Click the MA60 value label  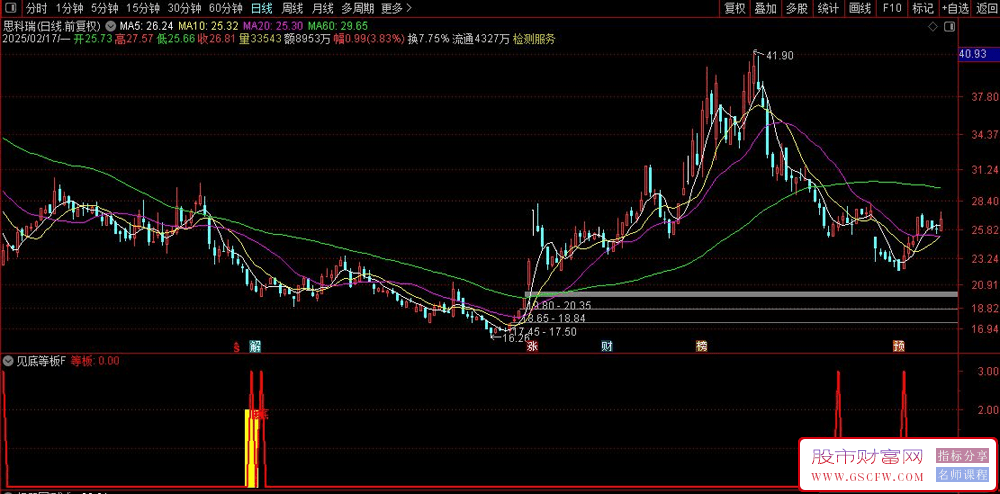pos(337,27)
